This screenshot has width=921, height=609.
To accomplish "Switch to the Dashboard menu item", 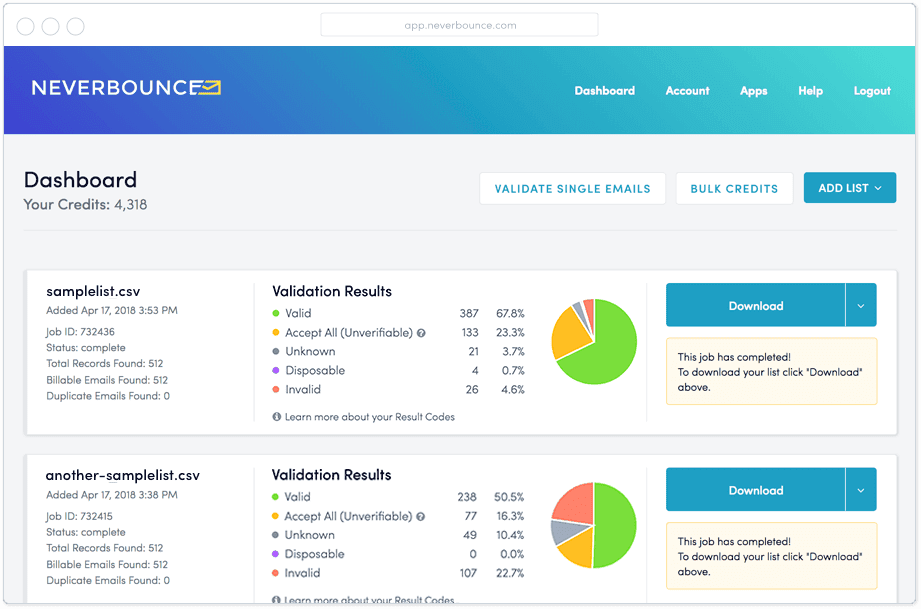I will (604, 90).
